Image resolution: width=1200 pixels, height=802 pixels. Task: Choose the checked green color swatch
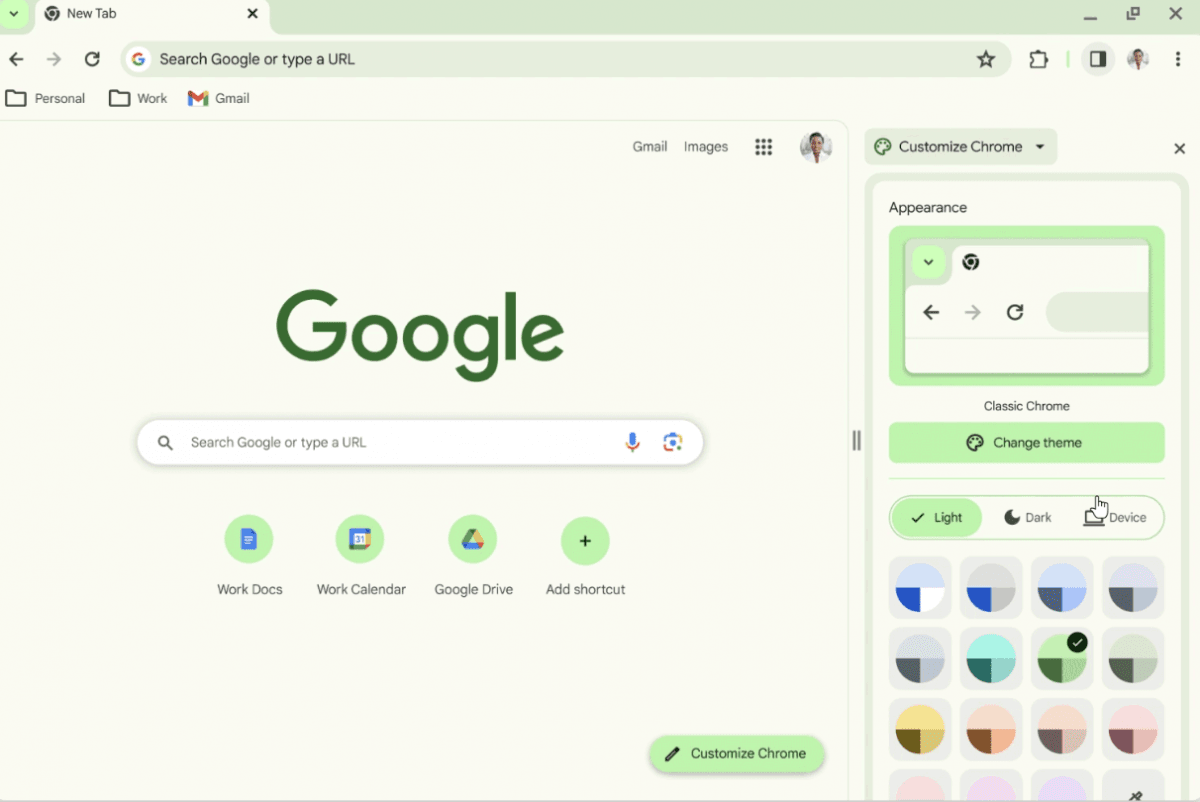point(1062,659)
